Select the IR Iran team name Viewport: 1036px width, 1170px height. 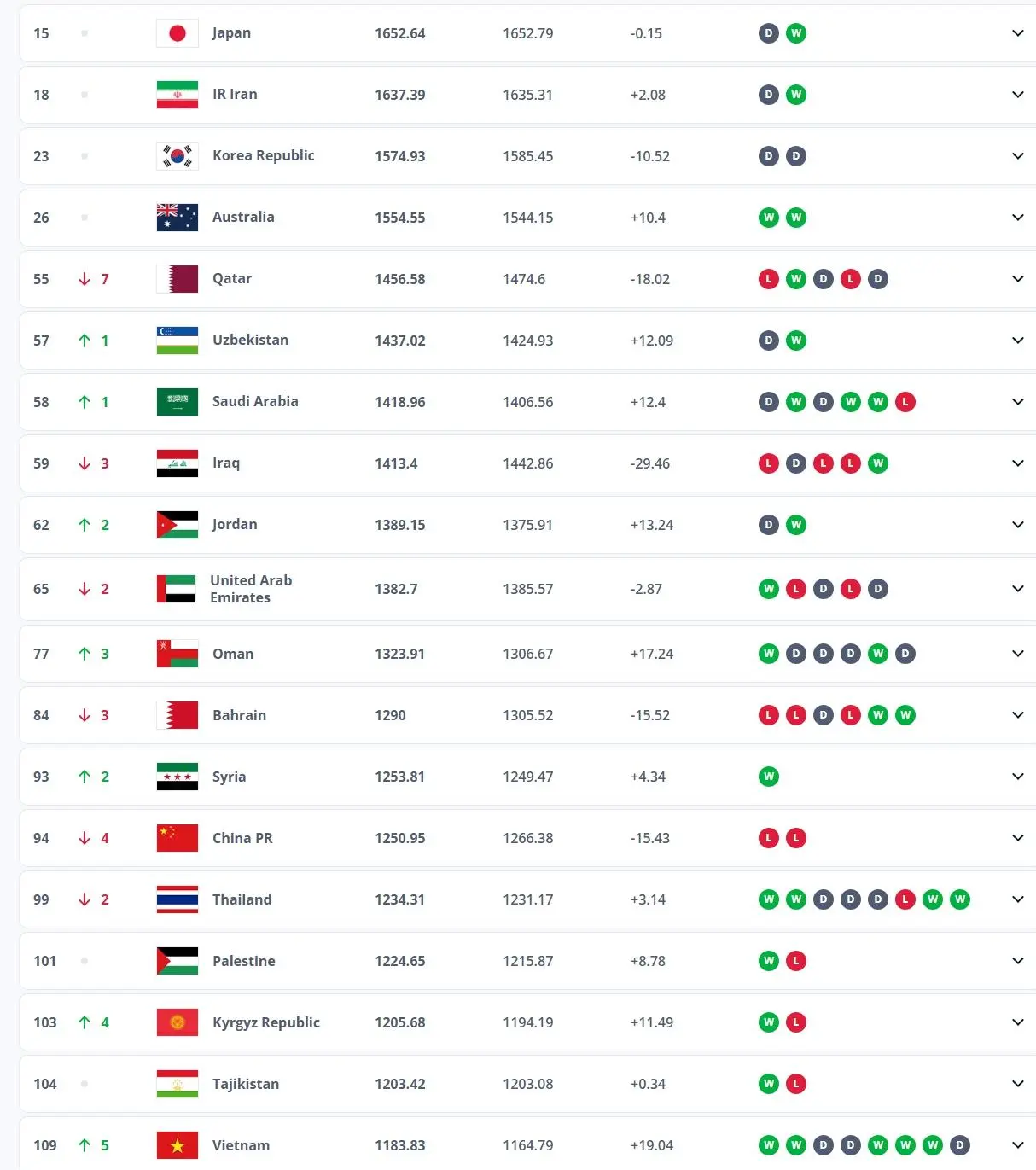235,94
